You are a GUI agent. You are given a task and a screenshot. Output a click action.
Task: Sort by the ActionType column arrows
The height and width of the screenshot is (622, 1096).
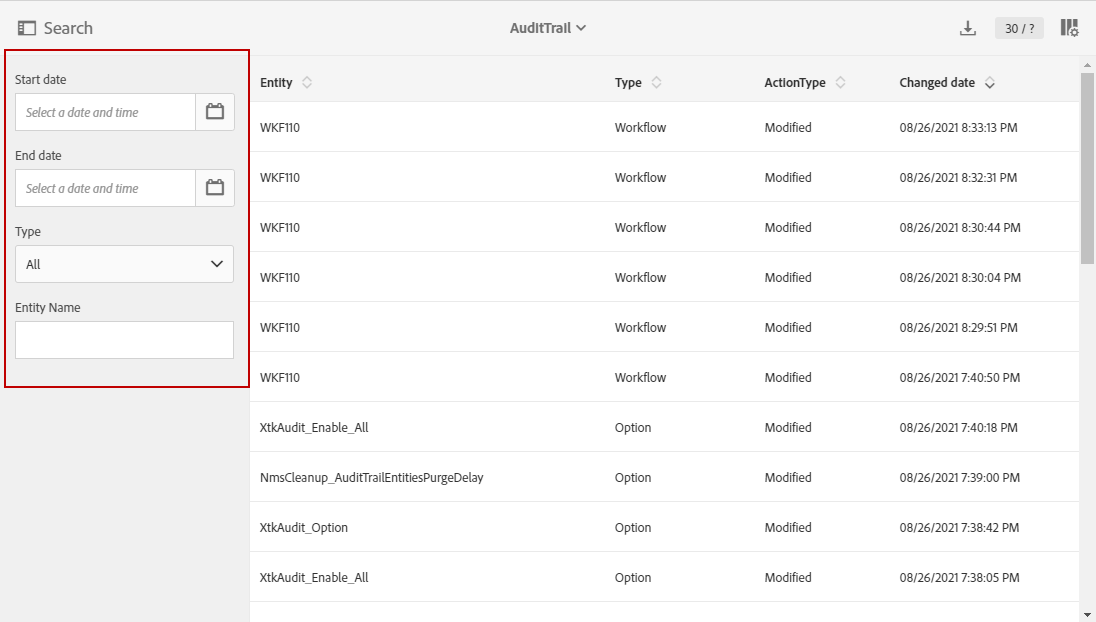tap(840, 83)
